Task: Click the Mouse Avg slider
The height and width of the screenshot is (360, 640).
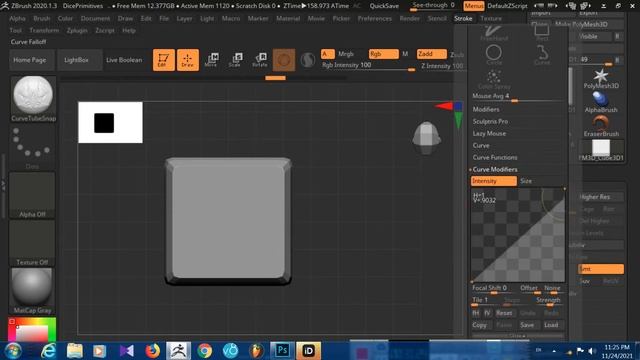Action: pos(517,97)
